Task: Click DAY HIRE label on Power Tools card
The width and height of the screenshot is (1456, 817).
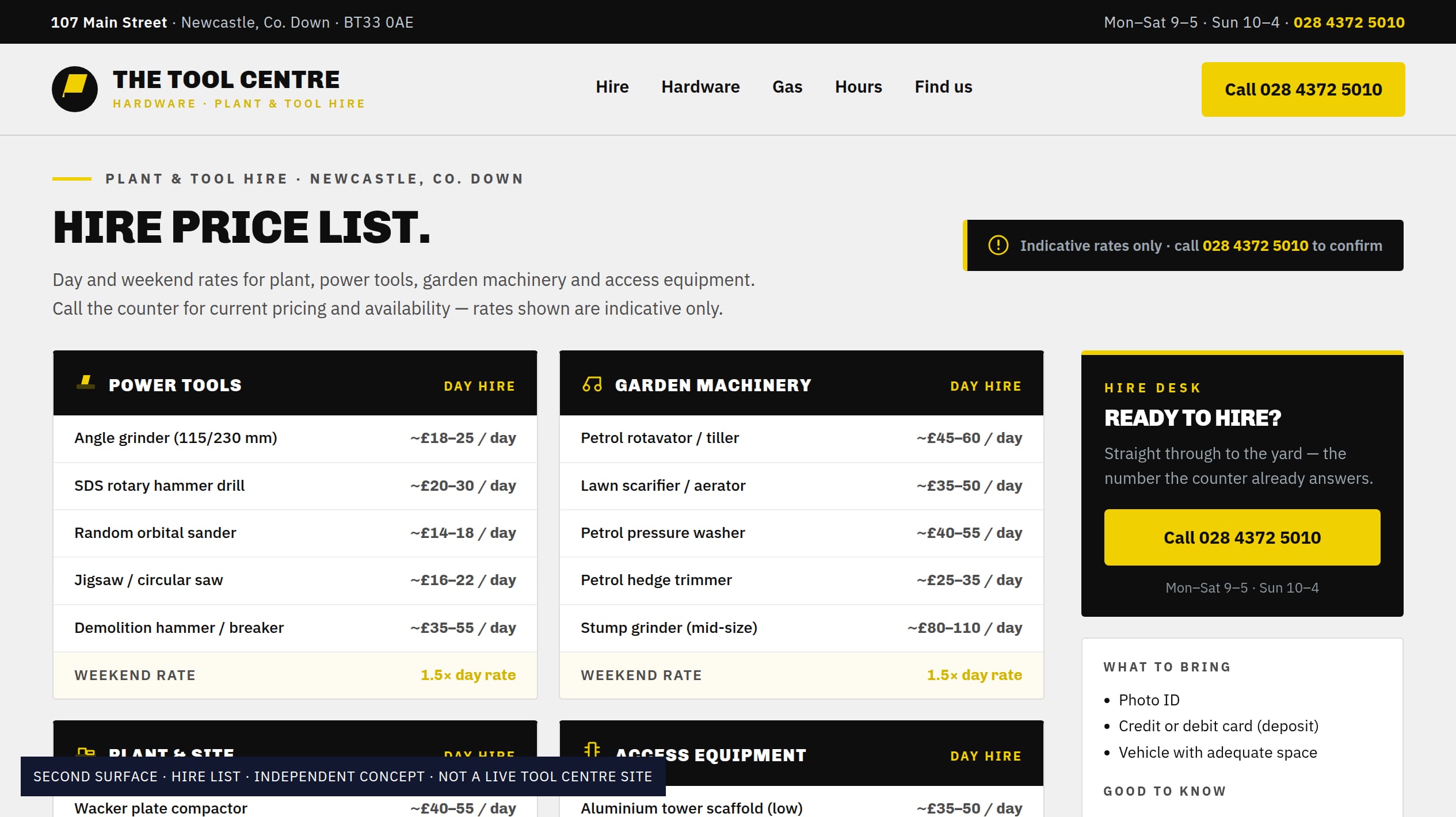Action: (x=479, y=387)
